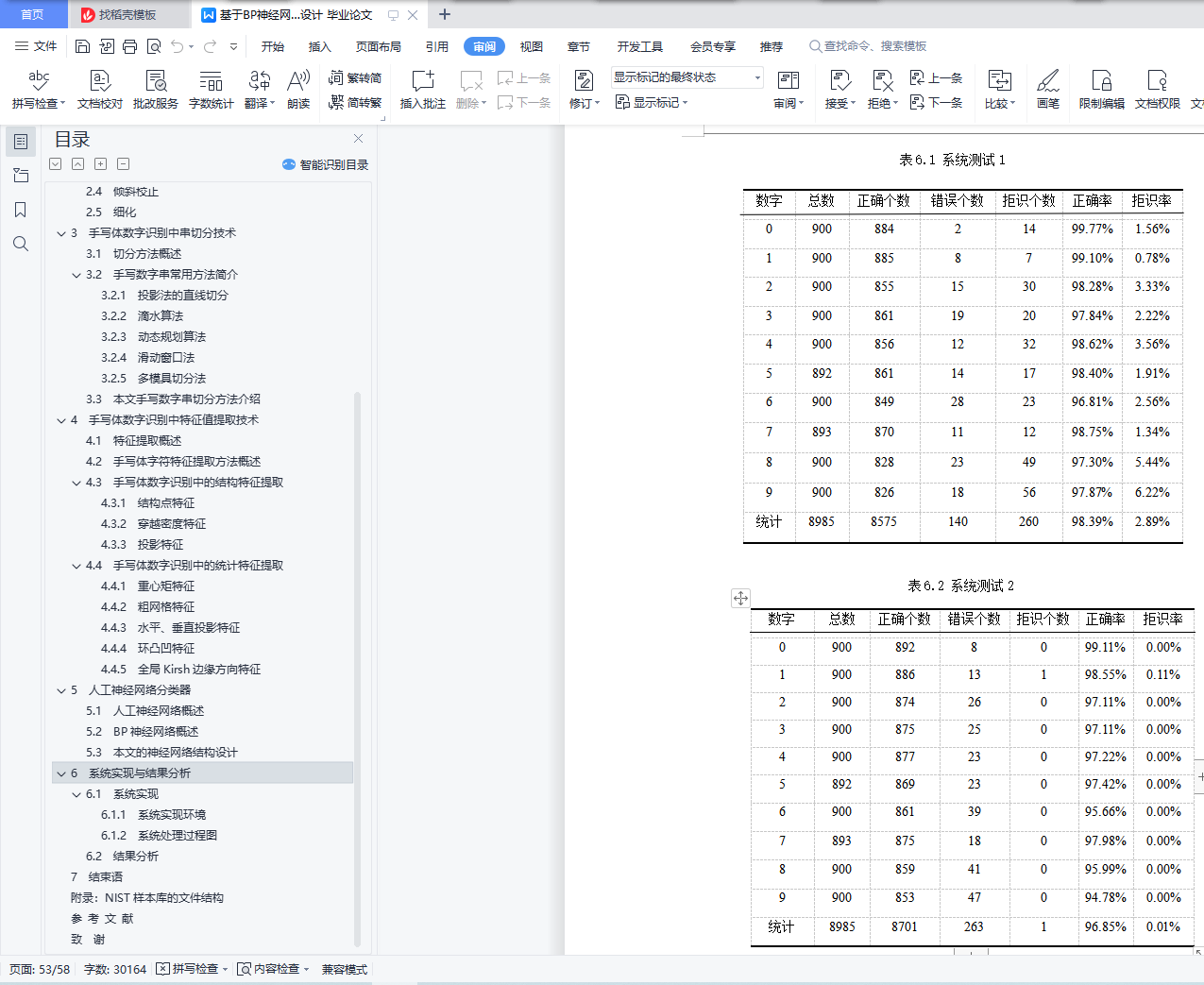The image size is (1204, 985).
Task: Click the 拒绝 reject change icon
Action: pos(883,81)
